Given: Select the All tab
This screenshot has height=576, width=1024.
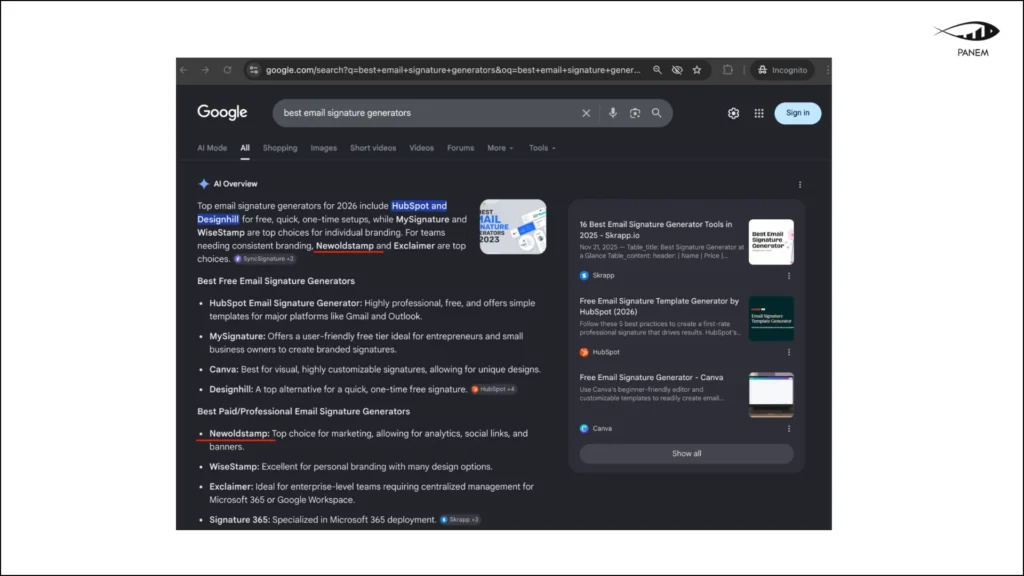Looking at the screenshot, I should click(245, 148).
